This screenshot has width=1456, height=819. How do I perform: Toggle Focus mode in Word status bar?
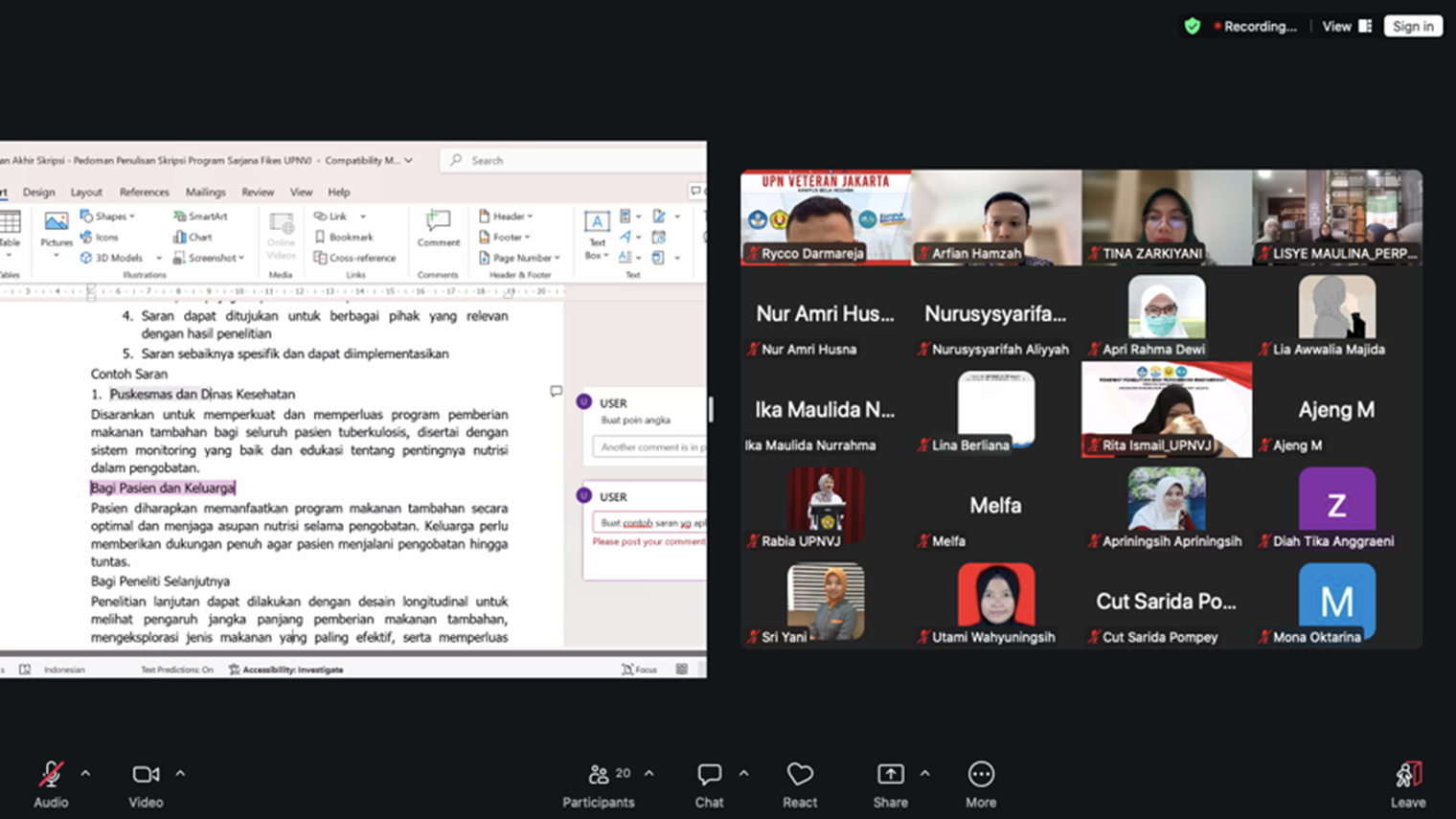click(639, 670)
